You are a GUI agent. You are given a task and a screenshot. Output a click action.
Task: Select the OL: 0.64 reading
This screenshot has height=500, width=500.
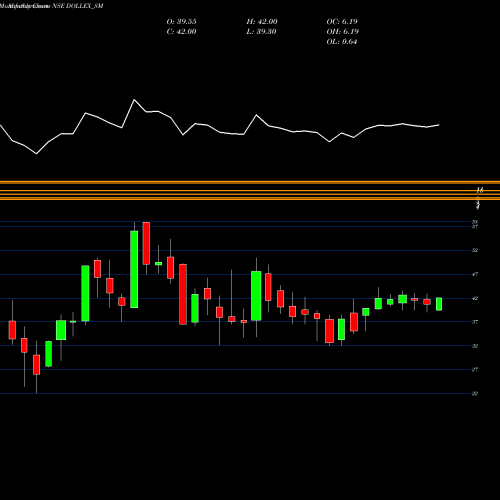point(342,42)
